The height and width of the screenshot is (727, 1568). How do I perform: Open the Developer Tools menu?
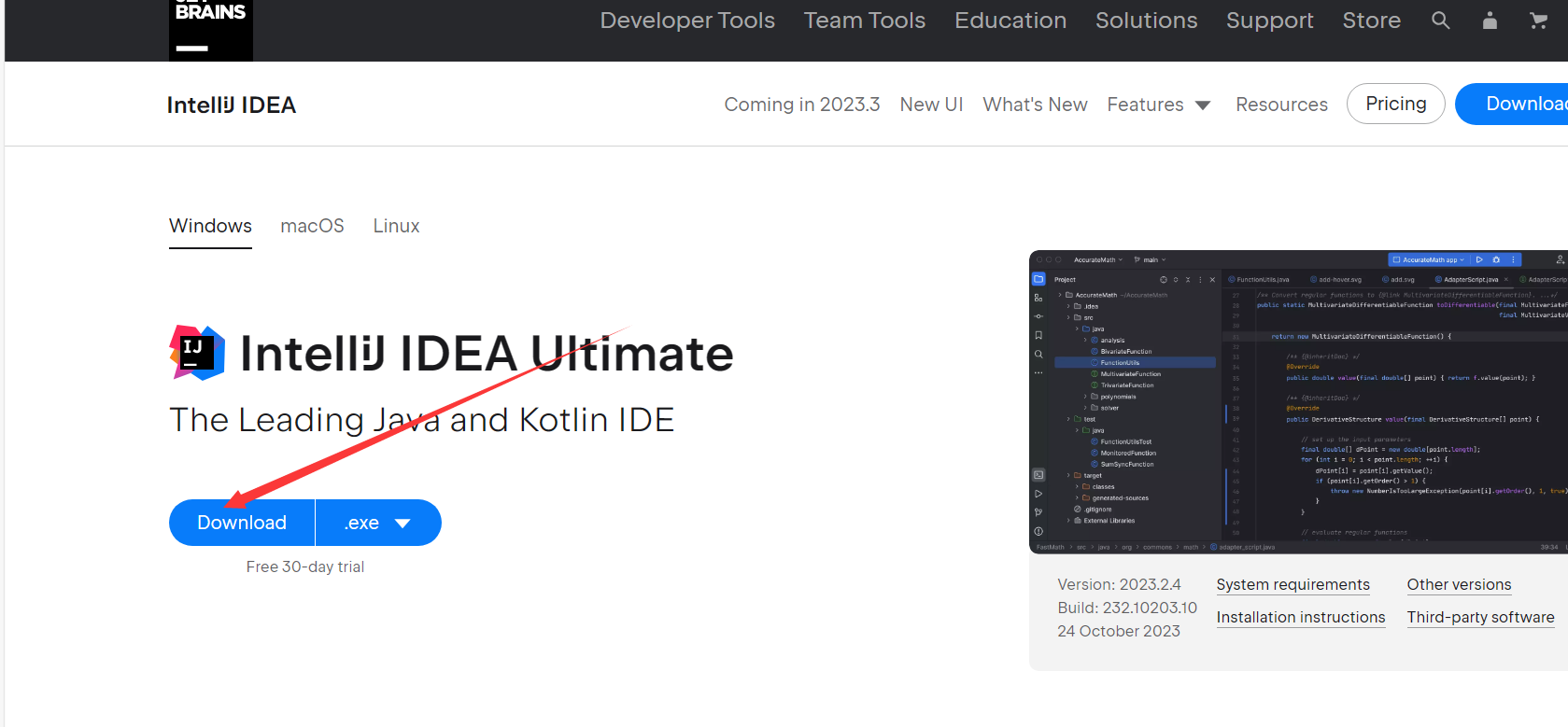point(687,21)
